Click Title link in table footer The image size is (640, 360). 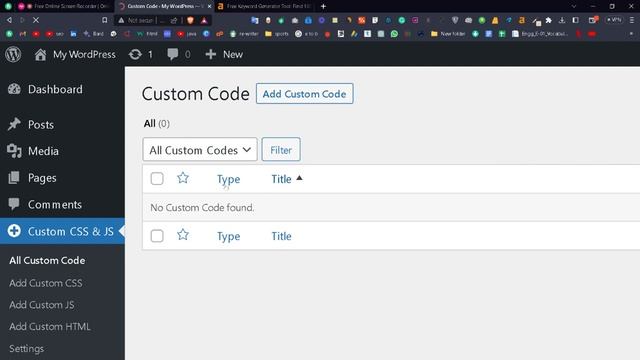pos(281,236)
